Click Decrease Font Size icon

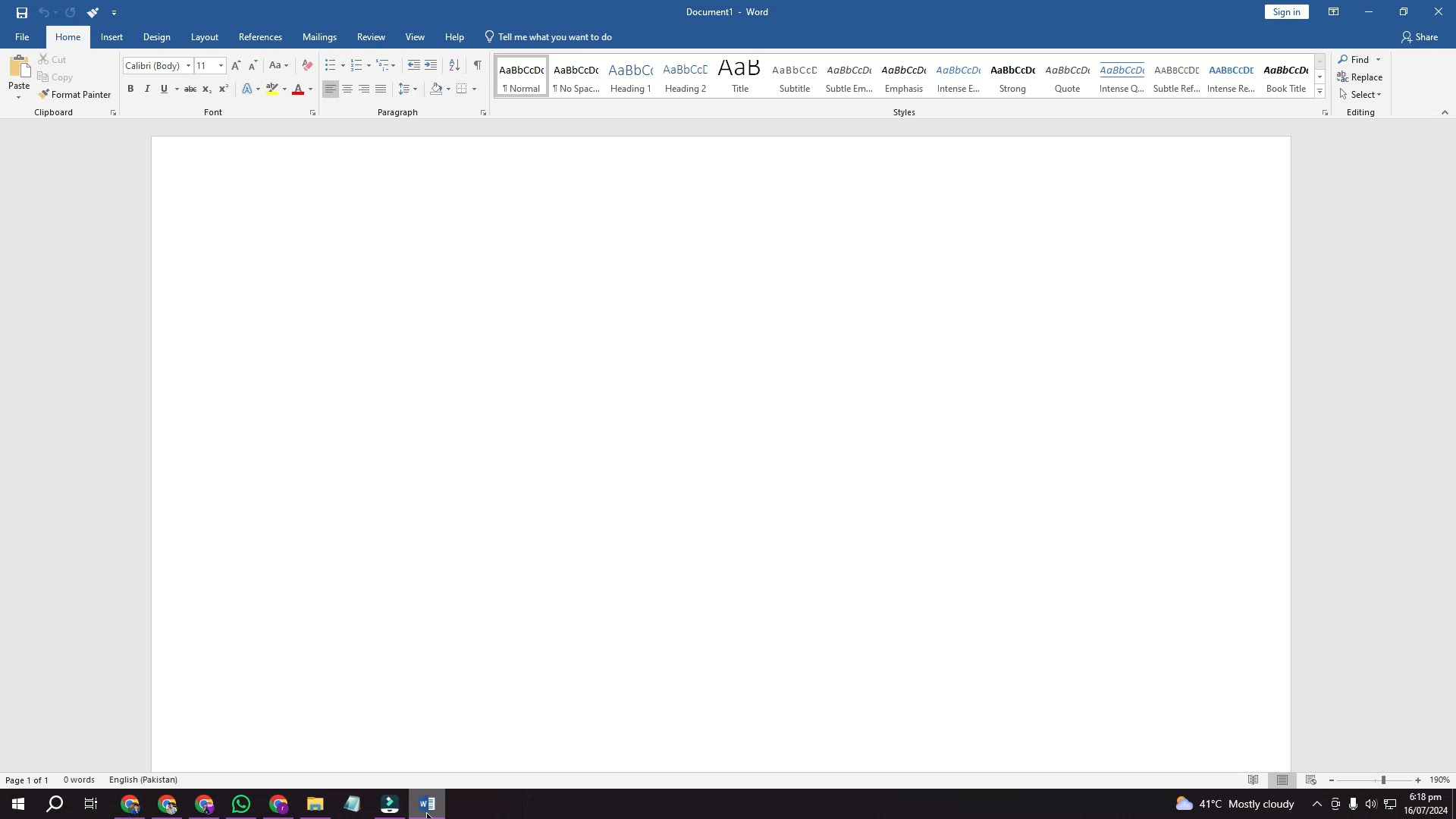click(x=253, y=65)
